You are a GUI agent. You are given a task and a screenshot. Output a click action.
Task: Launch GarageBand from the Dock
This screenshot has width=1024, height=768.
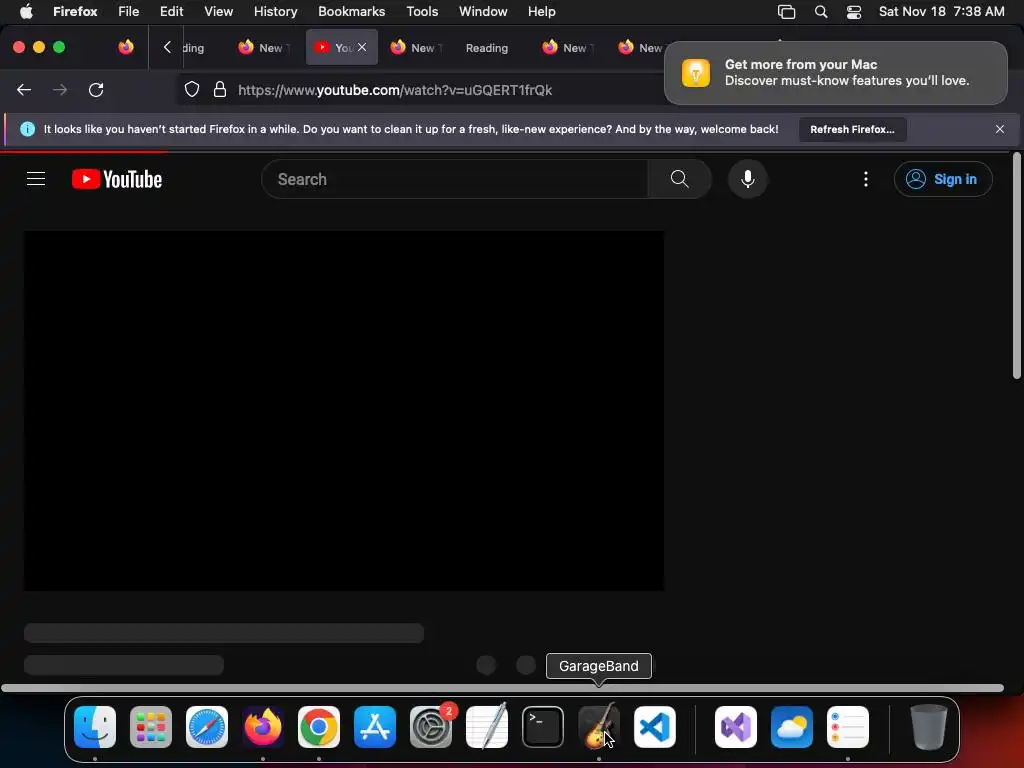[x=599, y=727]
